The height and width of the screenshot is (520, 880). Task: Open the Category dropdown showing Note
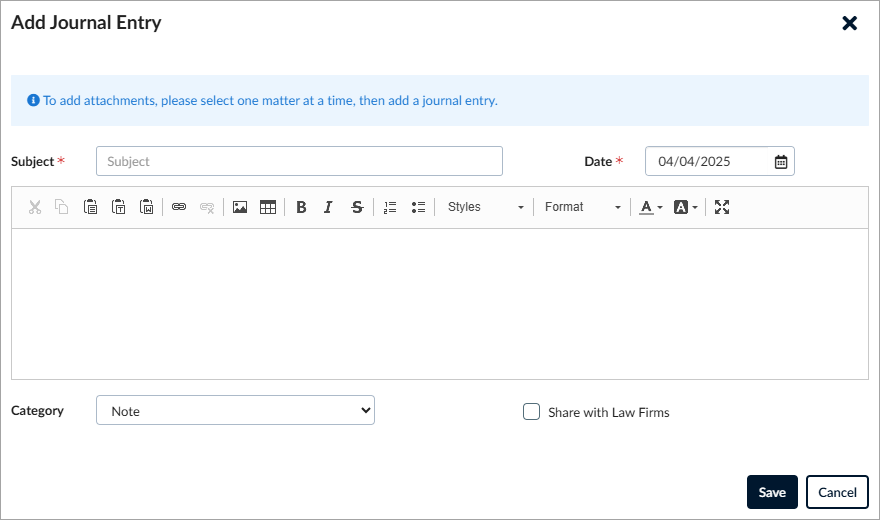[235, 410]
